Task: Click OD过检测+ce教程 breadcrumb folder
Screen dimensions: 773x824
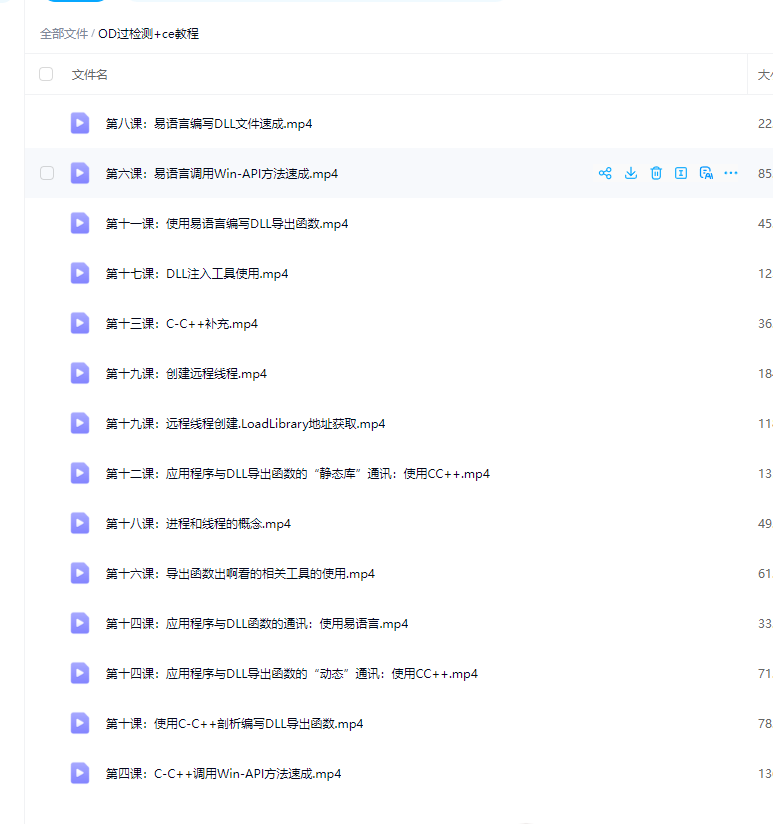Action: [148, 34]
